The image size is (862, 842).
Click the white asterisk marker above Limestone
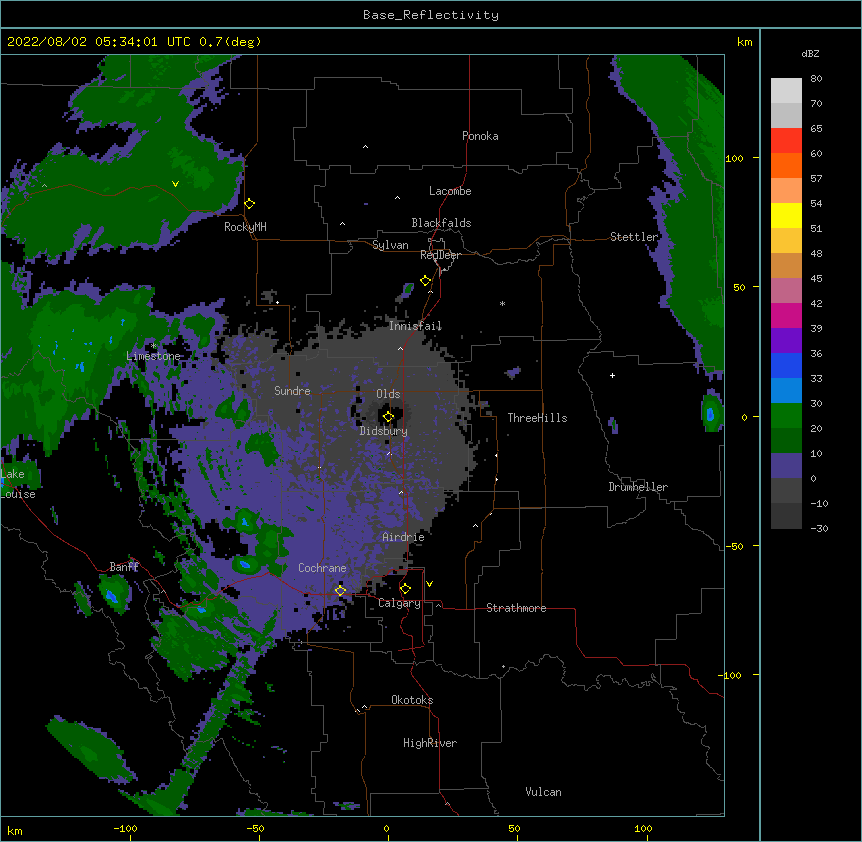coord(154,346)
